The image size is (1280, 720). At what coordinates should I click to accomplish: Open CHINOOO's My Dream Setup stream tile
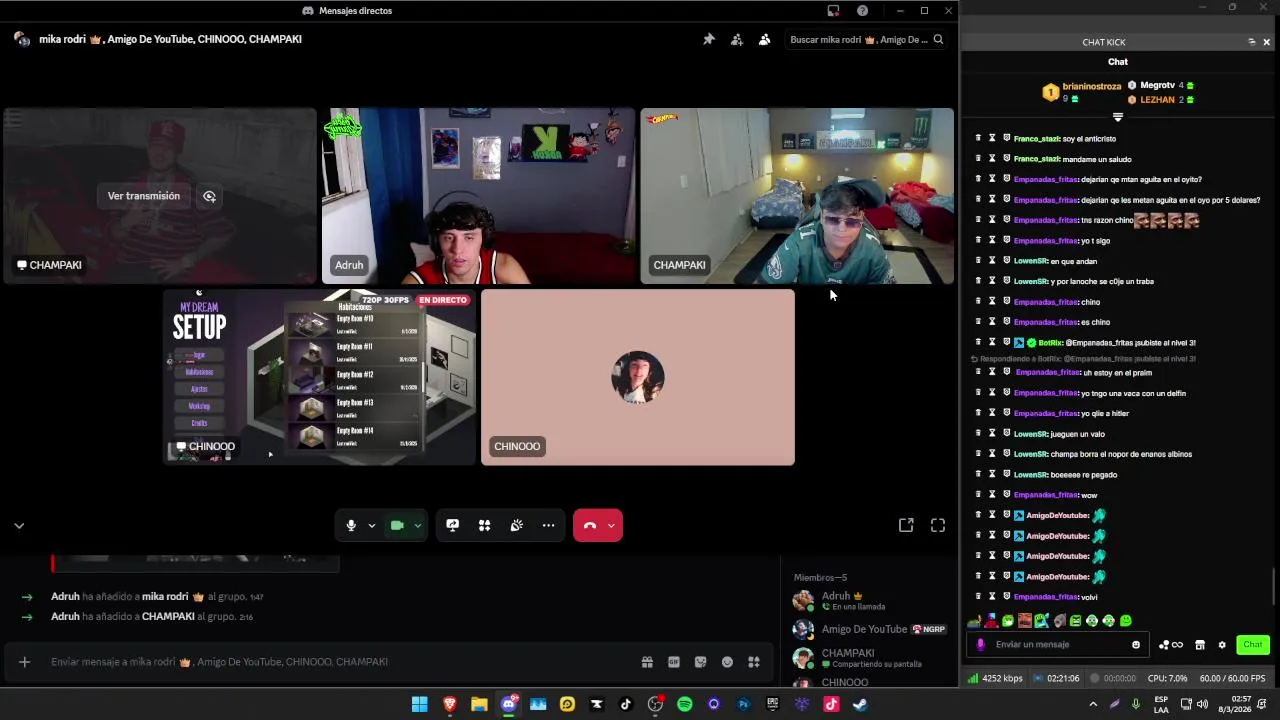tap(320, 377)
